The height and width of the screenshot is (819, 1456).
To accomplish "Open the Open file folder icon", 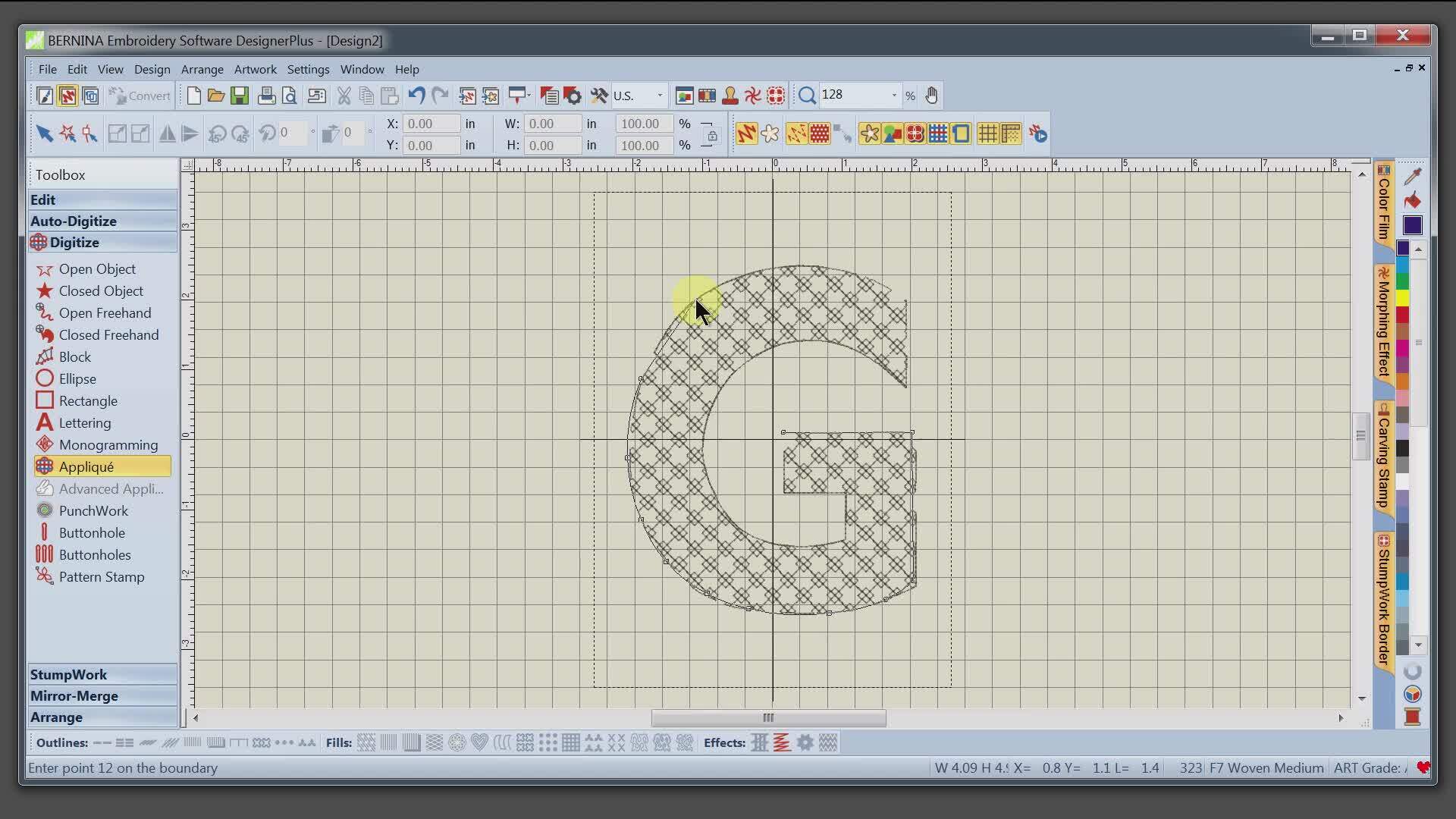I will pyautogui.click(x=216, y=96).
